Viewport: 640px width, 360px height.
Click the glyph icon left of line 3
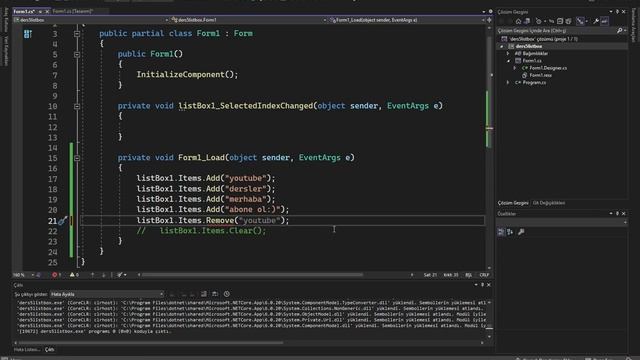tap(28, 34)
